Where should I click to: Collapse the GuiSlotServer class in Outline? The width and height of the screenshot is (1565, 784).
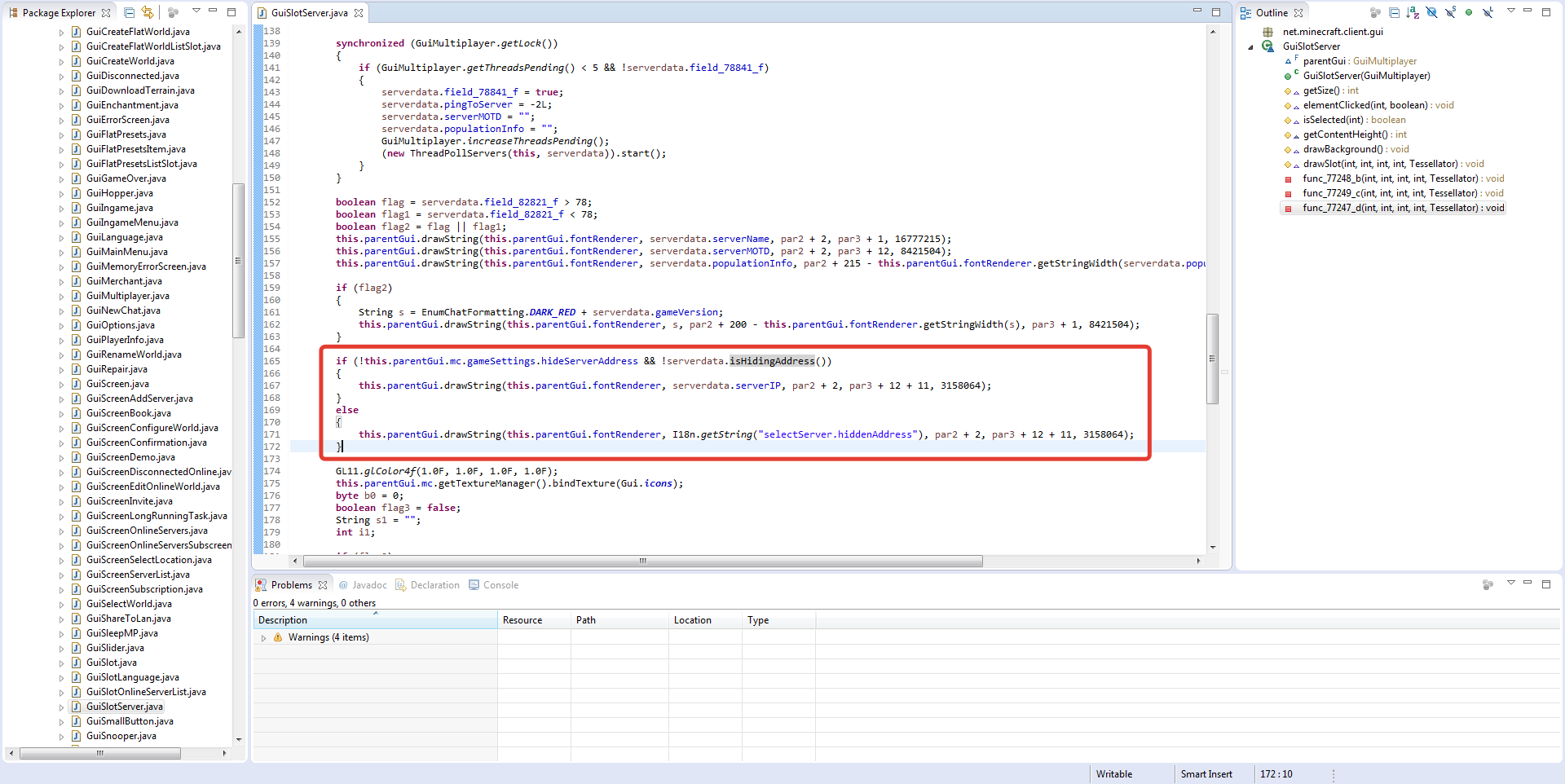point(1250,47)
